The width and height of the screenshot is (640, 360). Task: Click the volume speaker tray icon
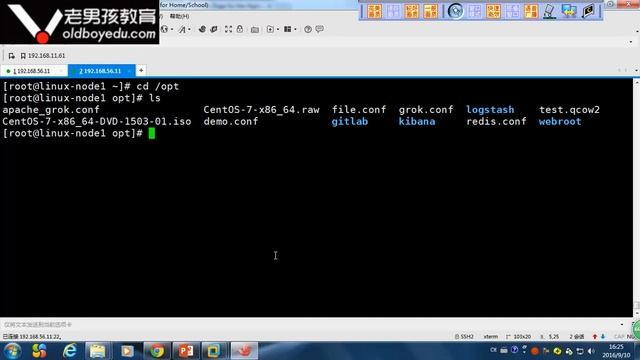pos(591,351)
